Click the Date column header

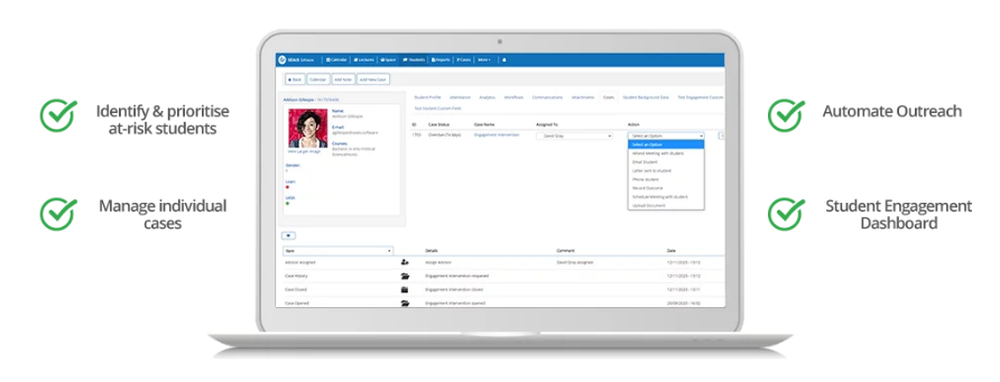pyautogui.click(x=671, y=251)
